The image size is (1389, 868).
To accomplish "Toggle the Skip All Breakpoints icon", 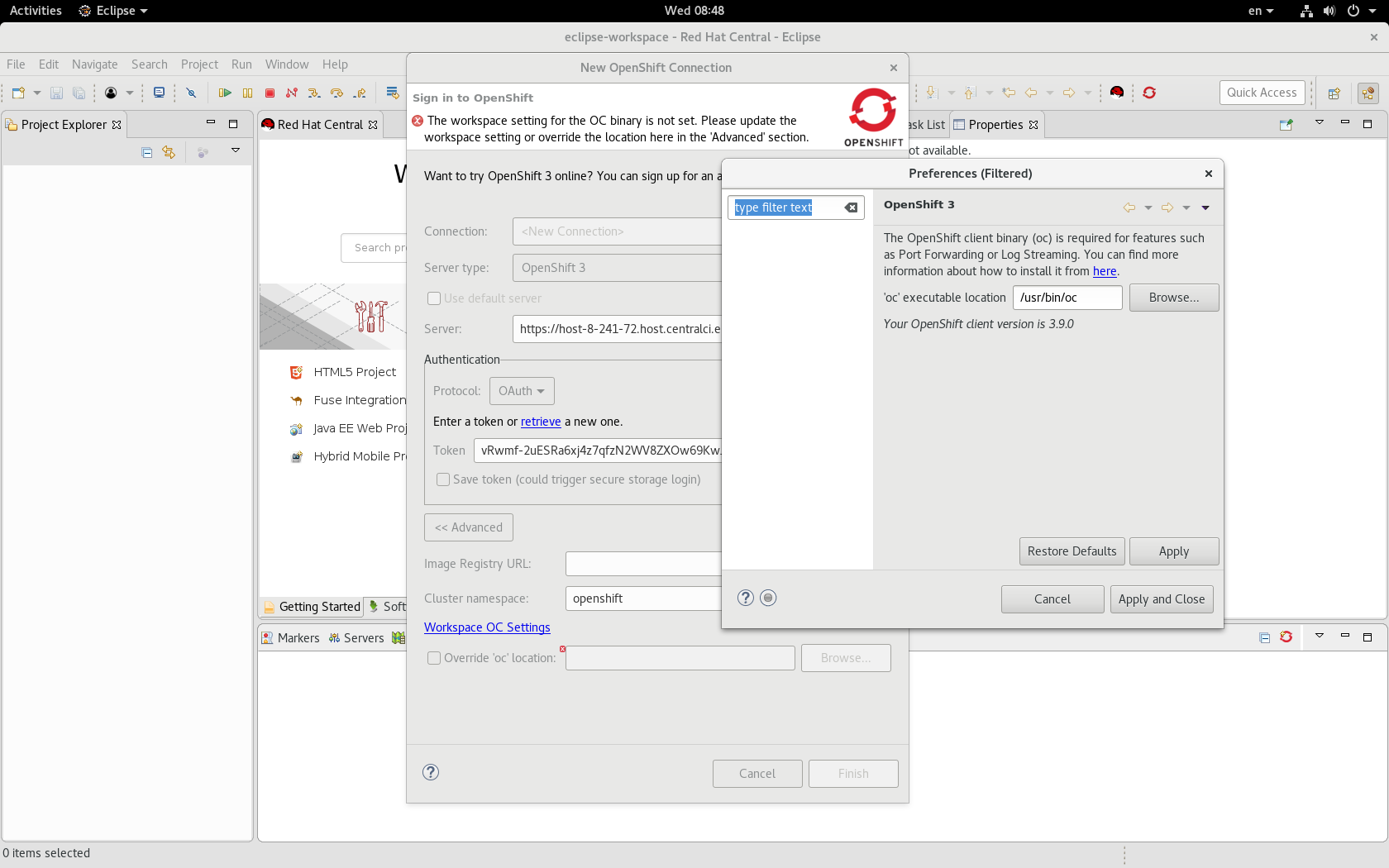I will (191, 93).
